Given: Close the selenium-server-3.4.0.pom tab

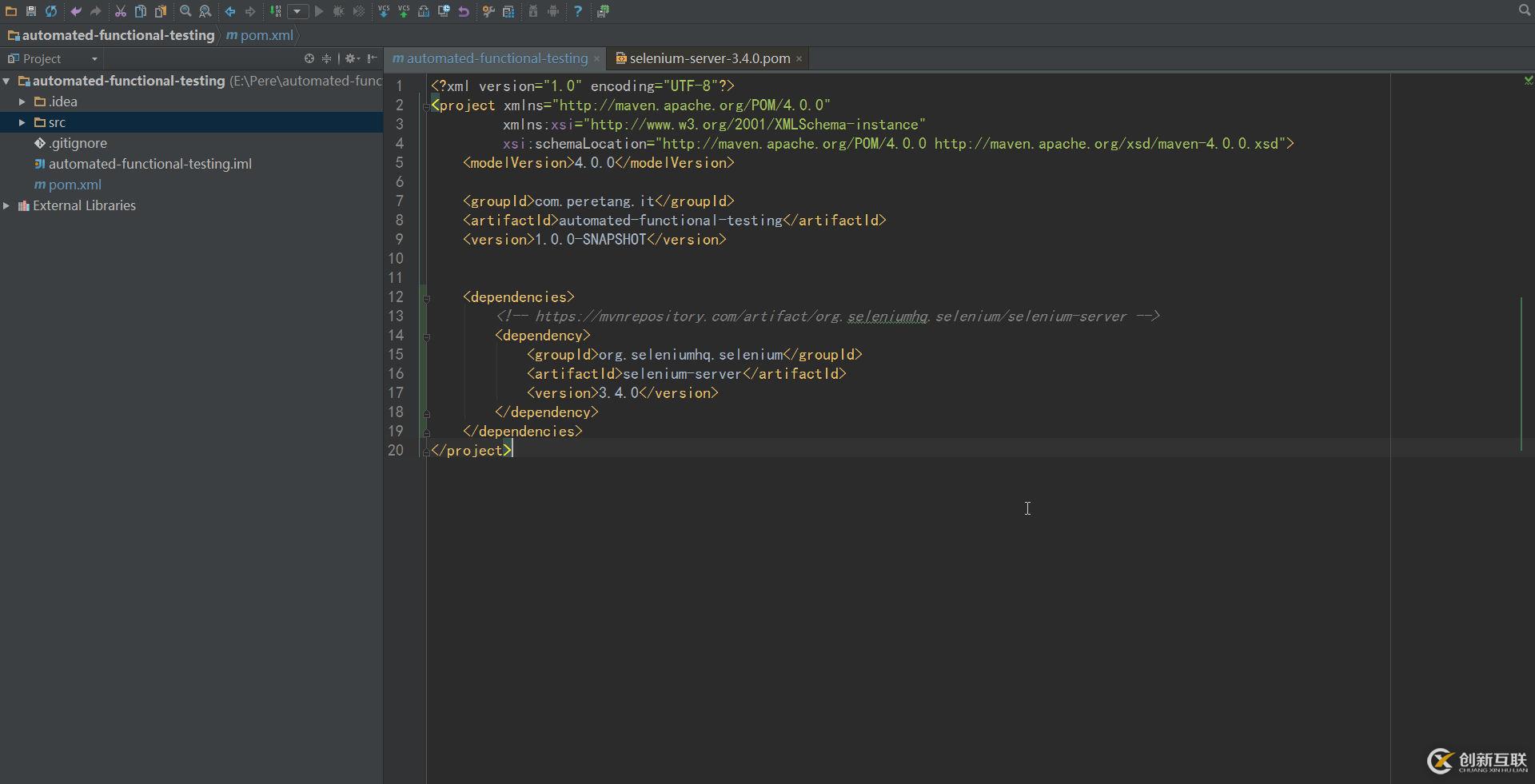Looking at the screenshot, I should (799, 58).
